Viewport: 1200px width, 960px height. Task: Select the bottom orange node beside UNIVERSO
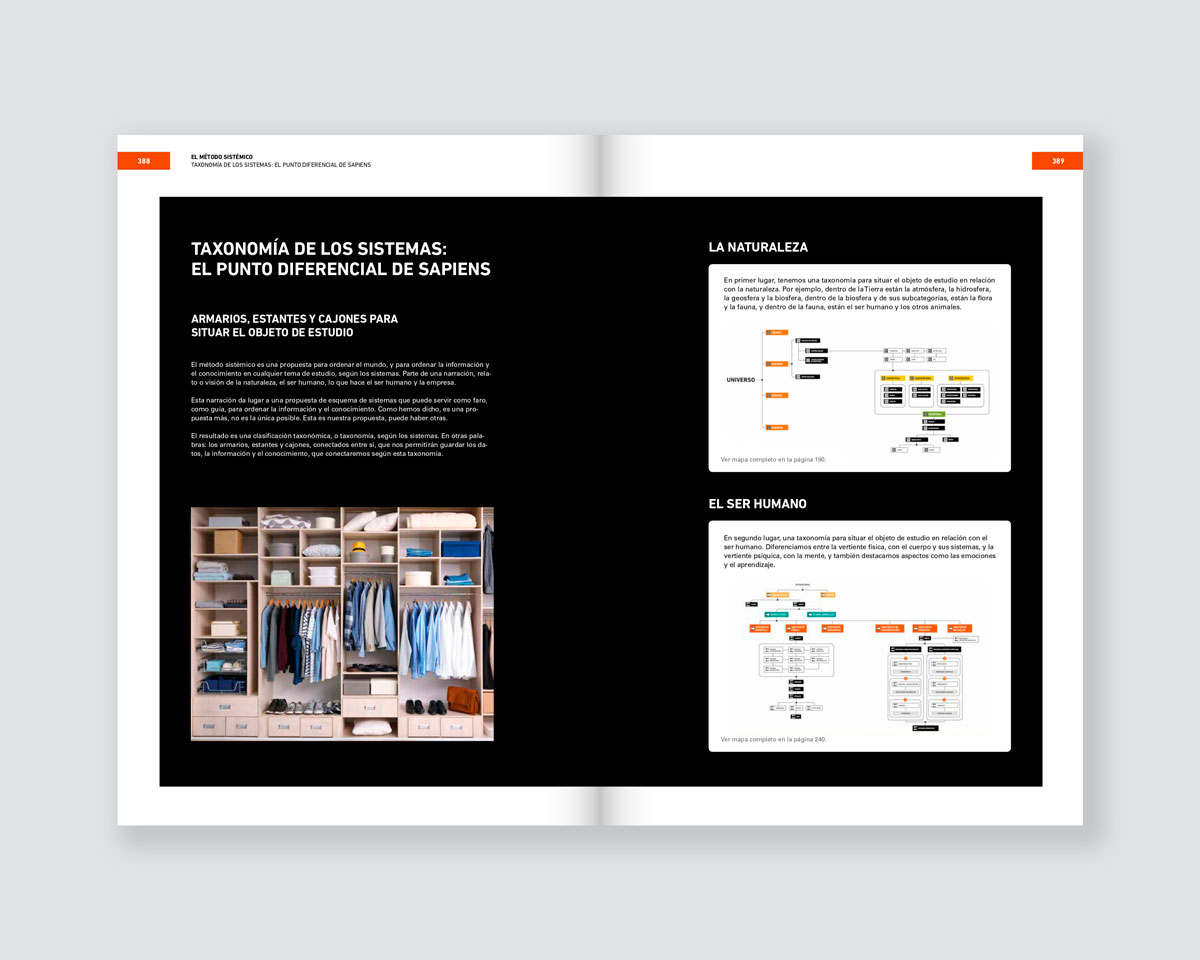776,428
